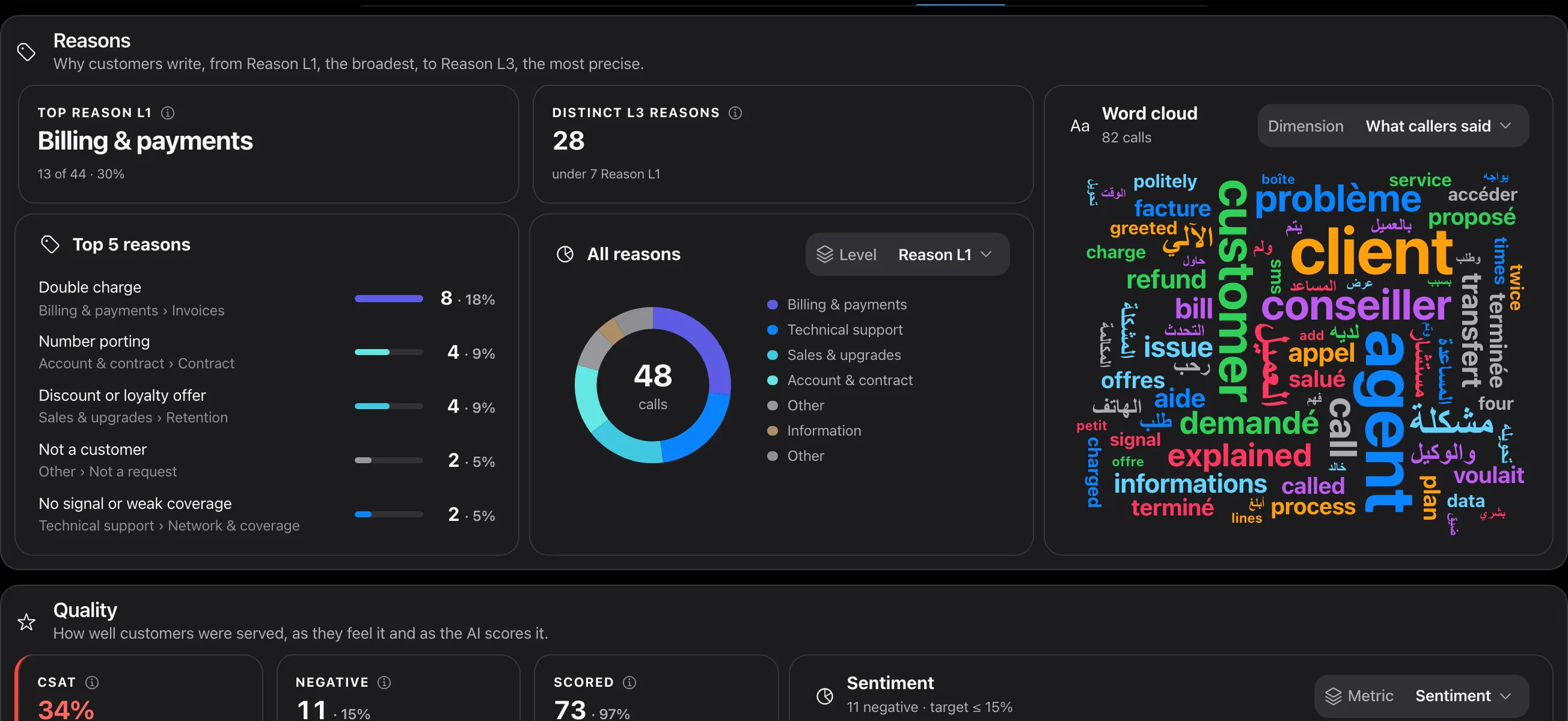
Task: Click the CSAT 34% value
Action: [x=66, y=710]
